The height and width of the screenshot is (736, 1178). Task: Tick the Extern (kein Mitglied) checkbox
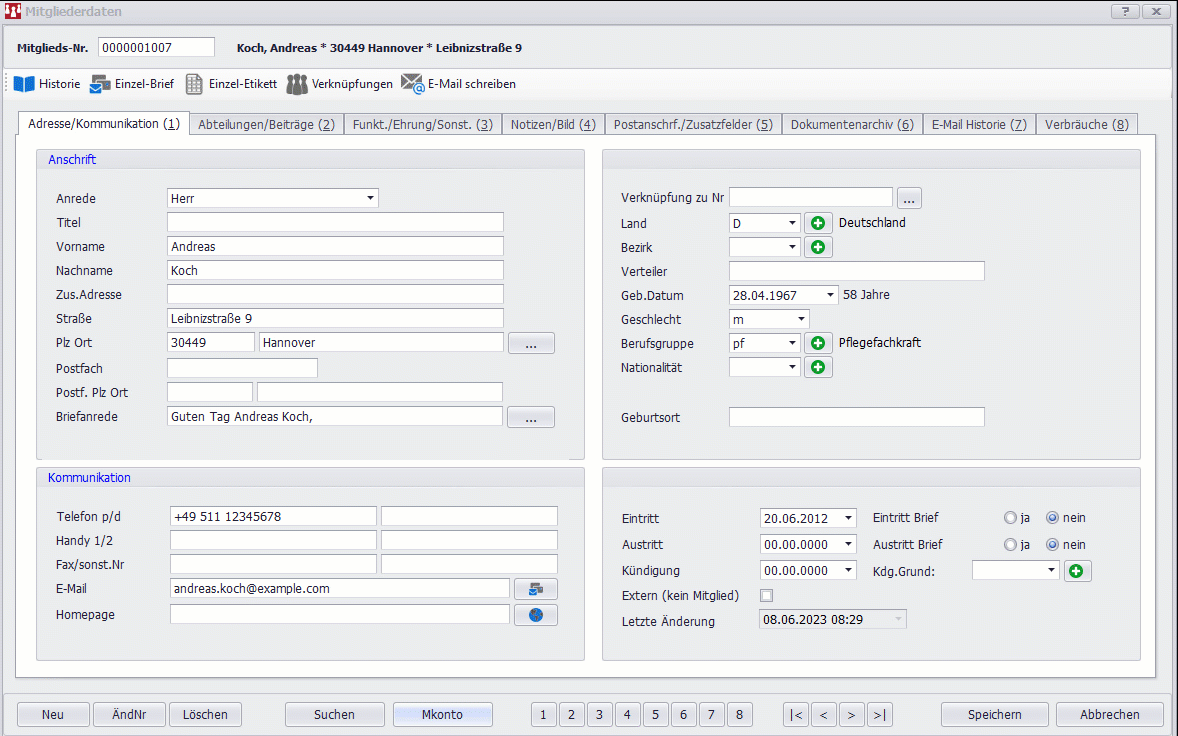[767, 596]
